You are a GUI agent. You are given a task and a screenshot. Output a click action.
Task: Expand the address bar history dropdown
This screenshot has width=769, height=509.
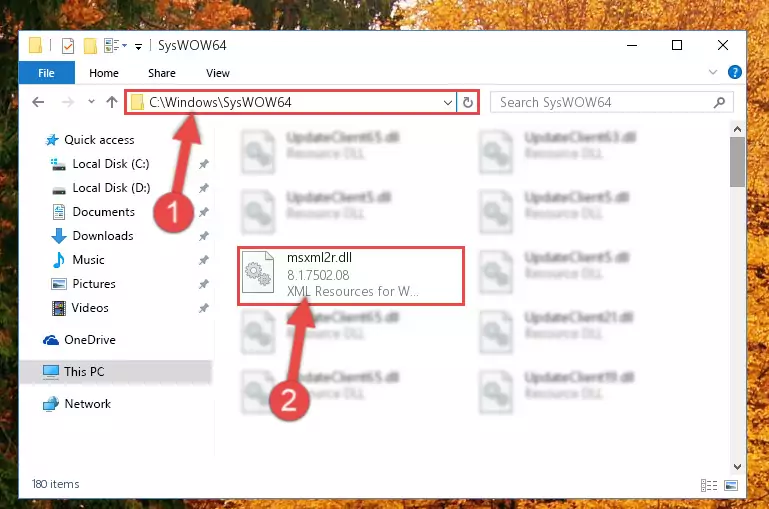[x=447, y=102]
